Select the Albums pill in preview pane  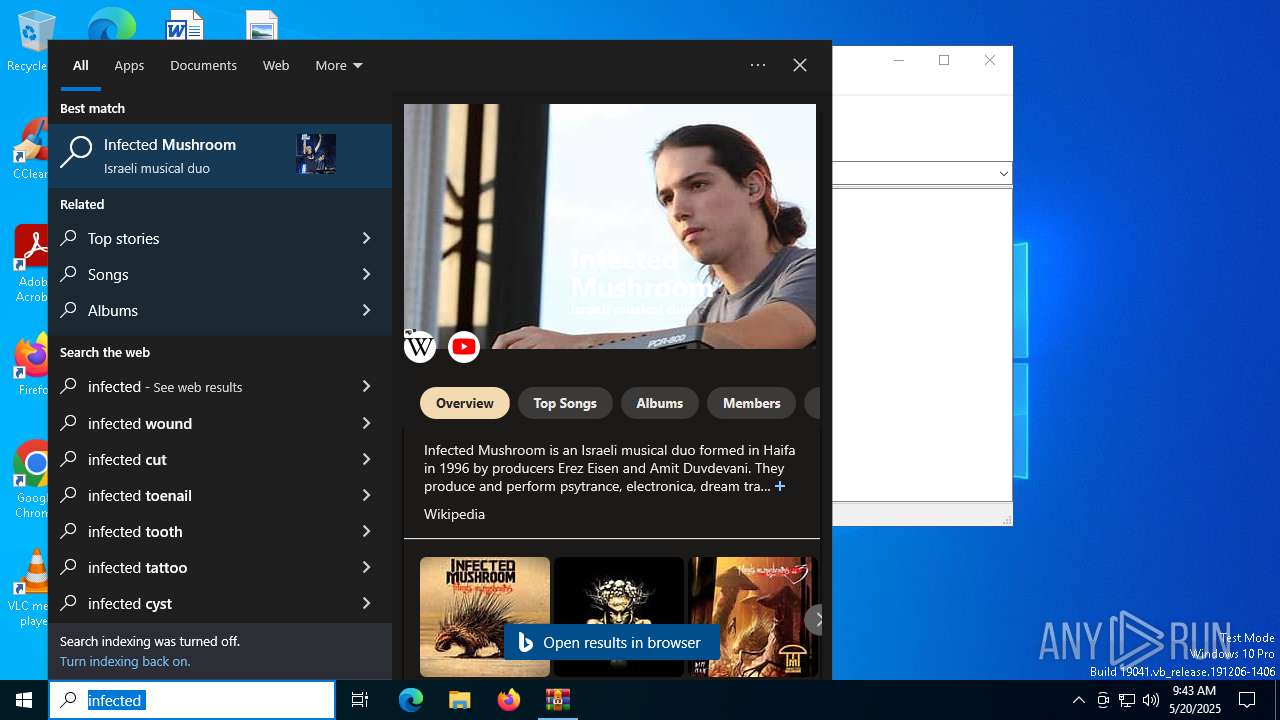tap(660, 403)
